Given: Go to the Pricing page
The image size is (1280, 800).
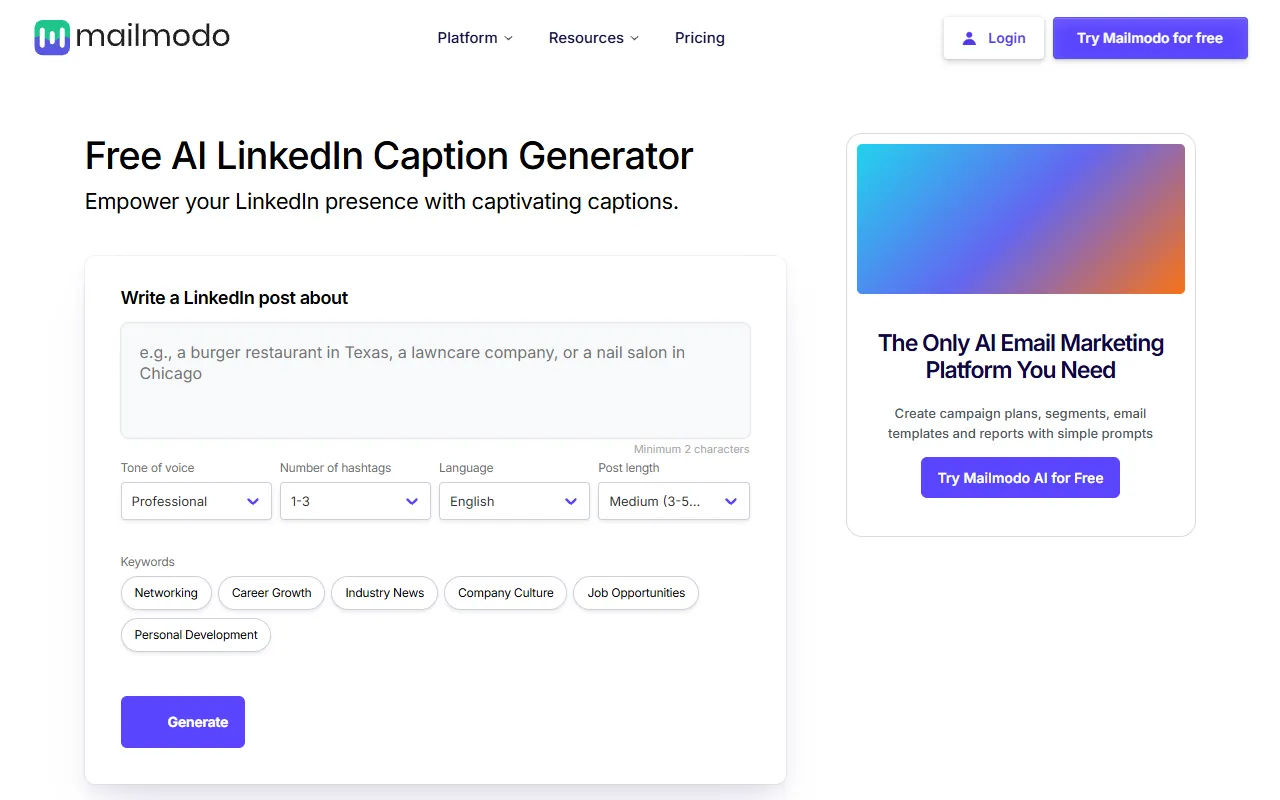Looking at the screenshot, I should pyautogui.click(x=699, y=38).
